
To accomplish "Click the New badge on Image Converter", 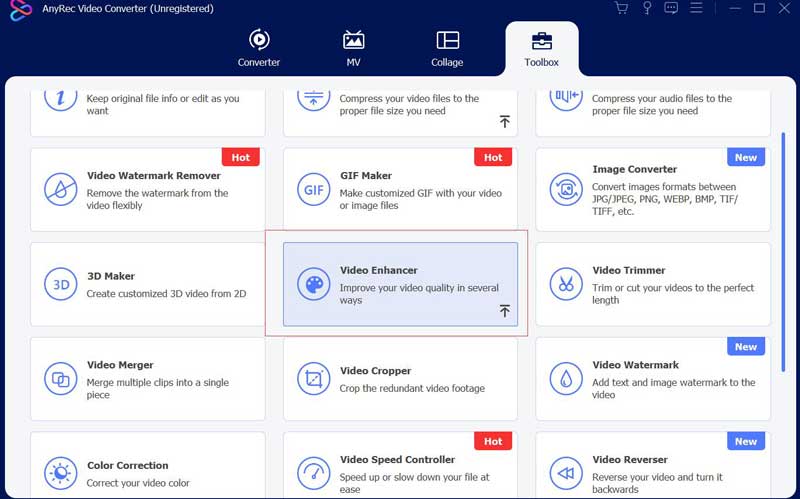I will click(x=745, y=157).
